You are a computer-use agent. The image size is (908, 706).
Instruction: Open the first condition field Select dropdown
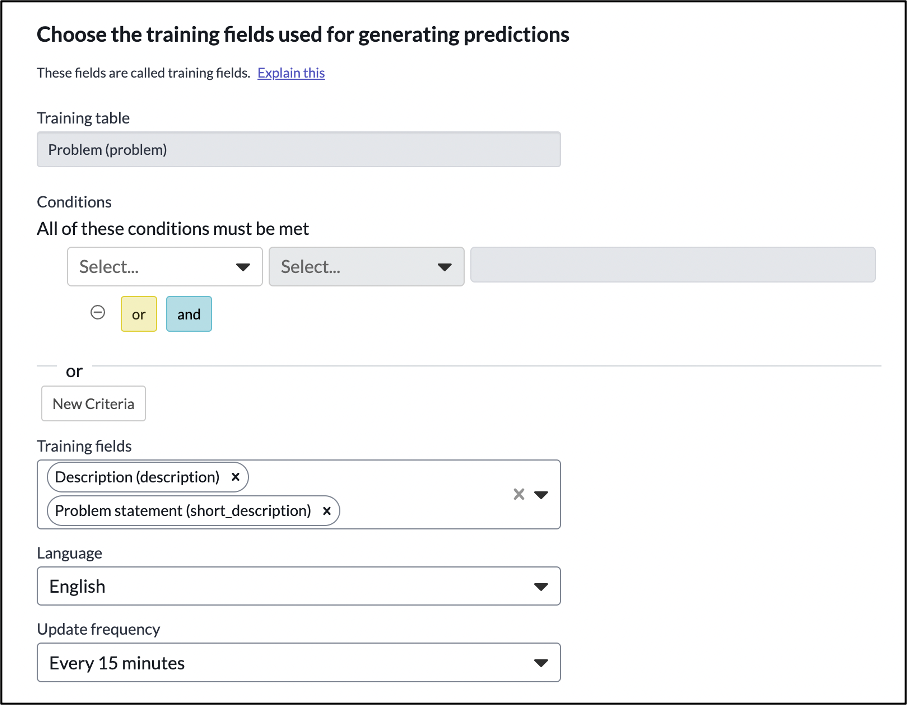(x=165, y=266)
